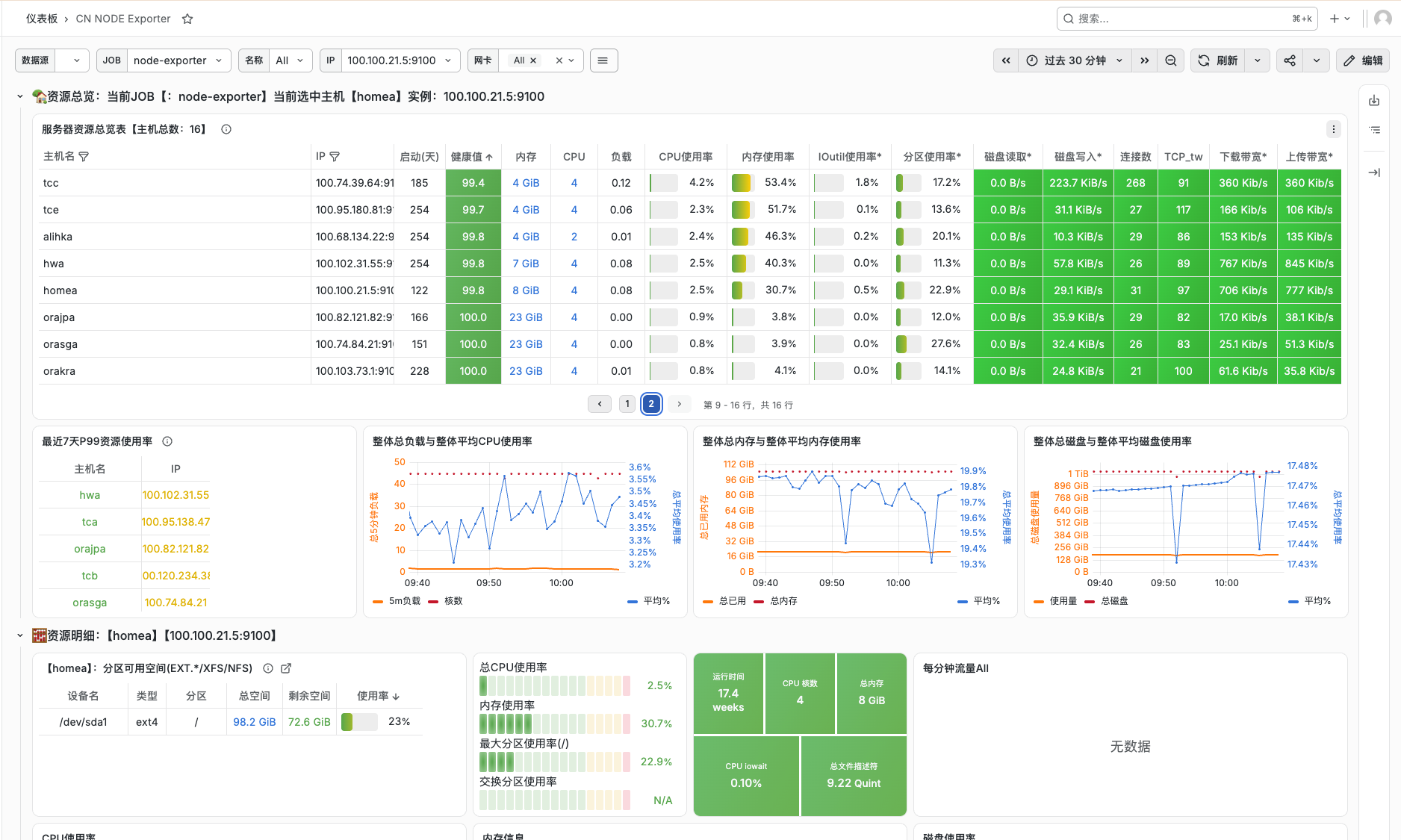
Task: Click the variable menu hamburger icon
Action: click(x=603, y=60)
